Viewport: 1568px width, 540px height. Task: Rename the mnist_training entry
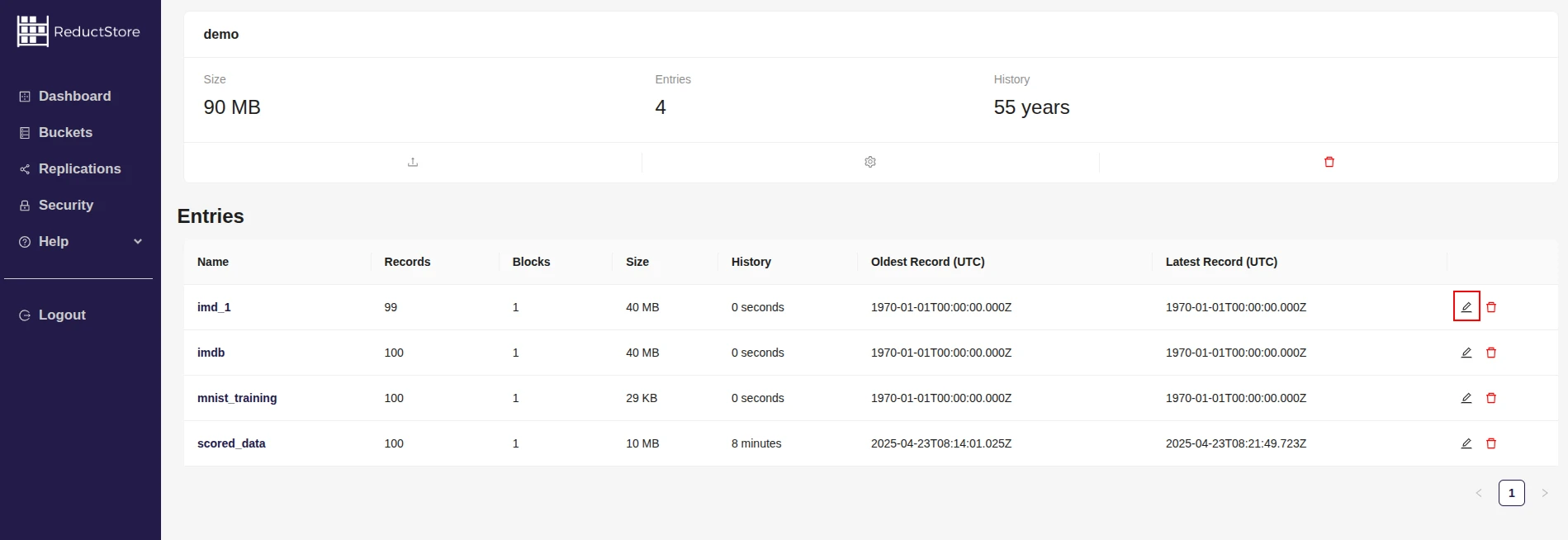click(1466, 398)
